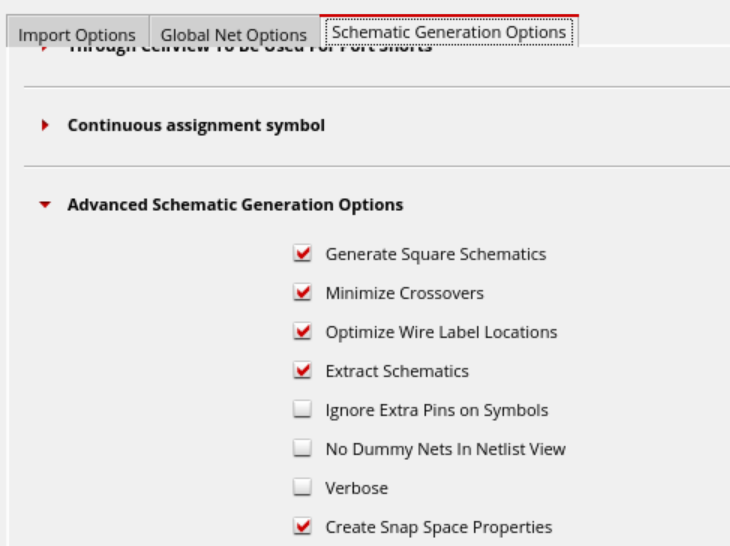Screen dimensions: 730x546
Task: Check the No Dummy Nets In Netlist View box
Action: coord(302,449)
